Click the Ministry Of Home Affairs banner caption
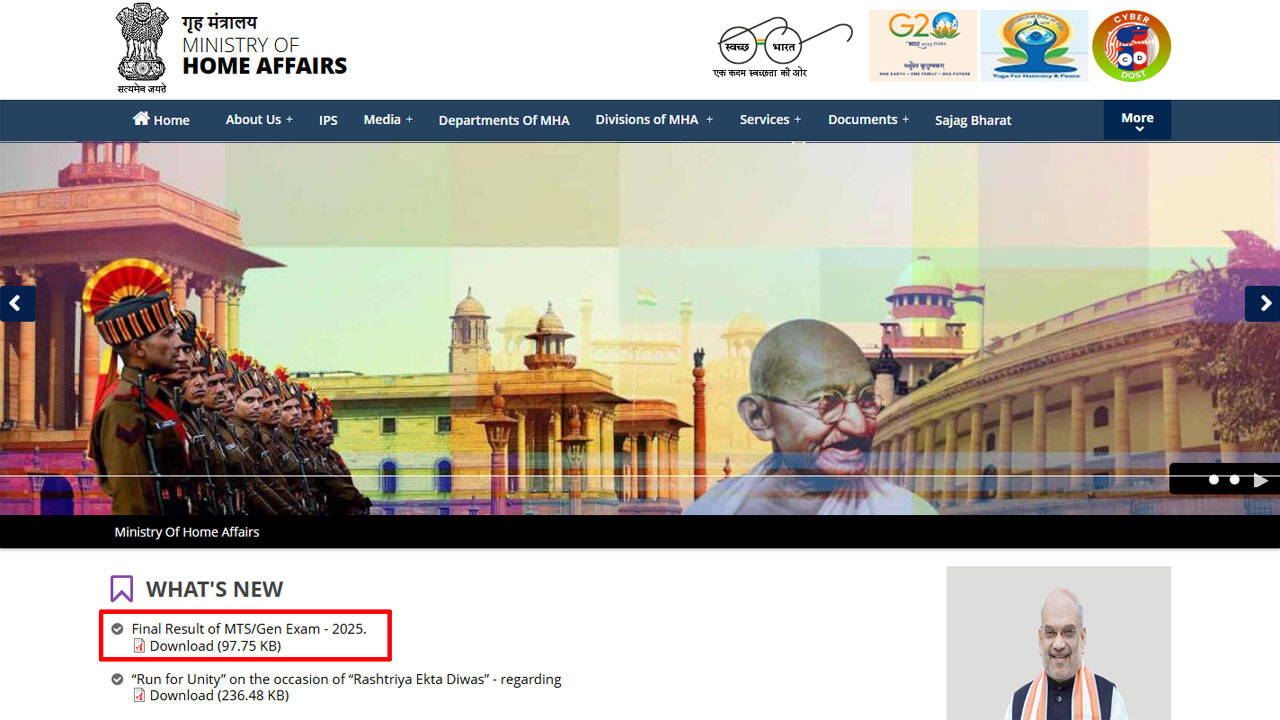 pyautogui.click(x=187, y=532)
